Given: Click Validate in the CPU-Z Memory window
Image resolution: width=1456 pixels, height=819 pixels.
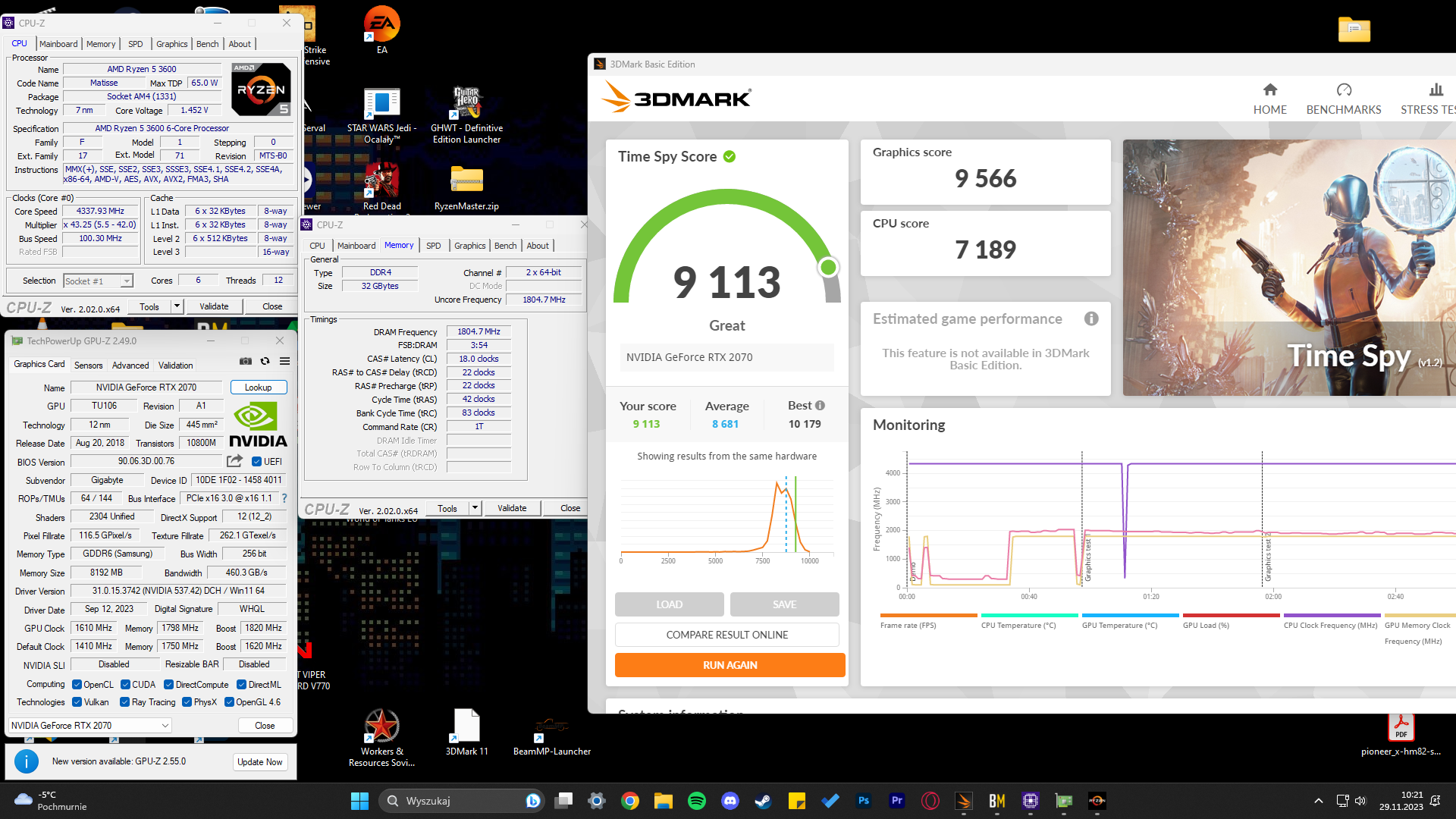Looking at the screenshot, I should coord(512,508).
